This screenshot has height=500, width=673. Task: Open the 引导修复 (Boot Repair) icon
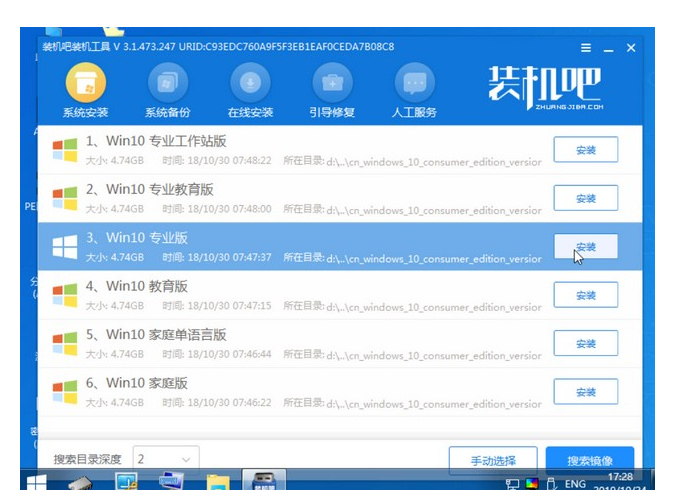point(332,87)
